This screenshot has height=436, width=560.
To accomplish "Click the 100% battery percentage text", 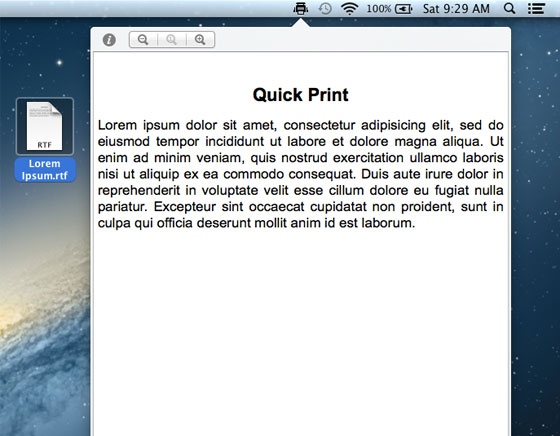I will coord(379,9).
